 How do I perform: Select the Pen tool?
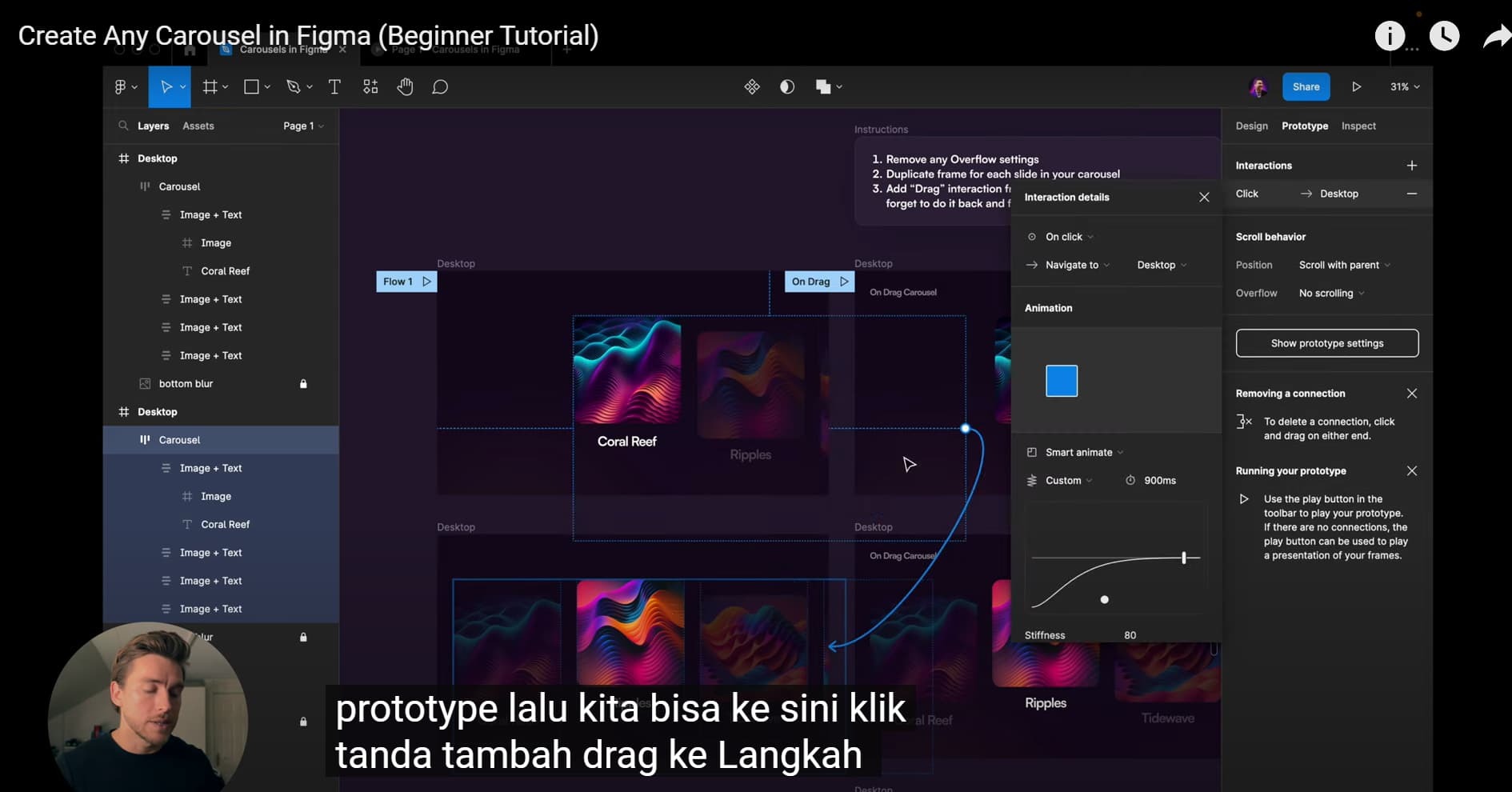point(293,86)
